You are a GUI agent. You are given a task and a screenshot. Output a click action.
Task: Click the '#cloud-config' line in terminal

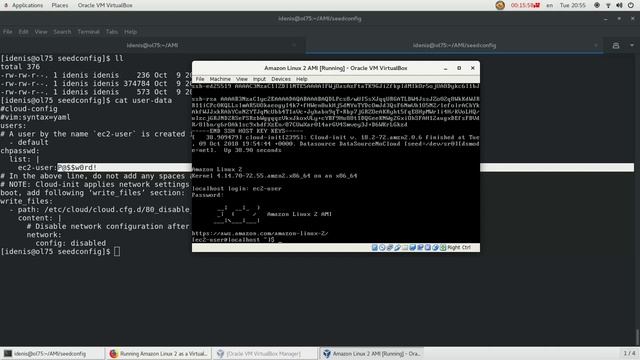click(29, 109)
